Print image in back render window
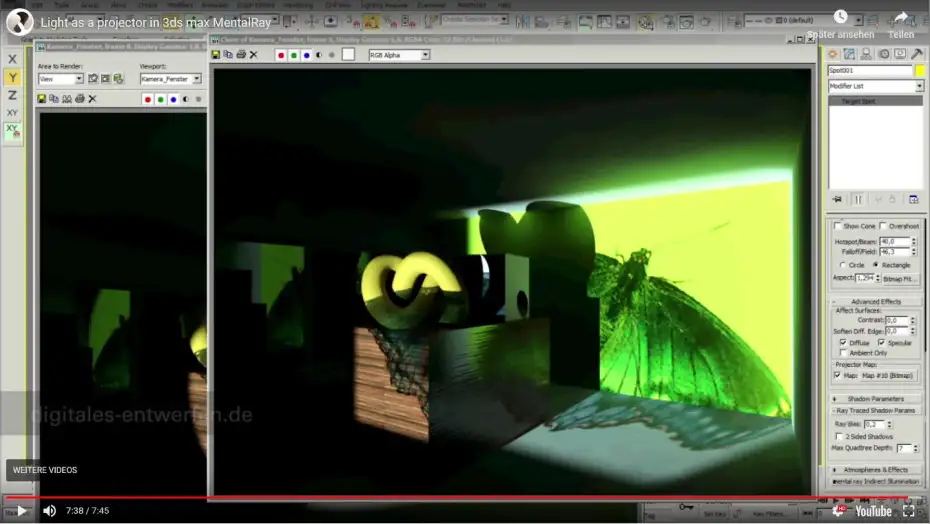930x524 pixels. pyautogui.click(x=79, y=99)
